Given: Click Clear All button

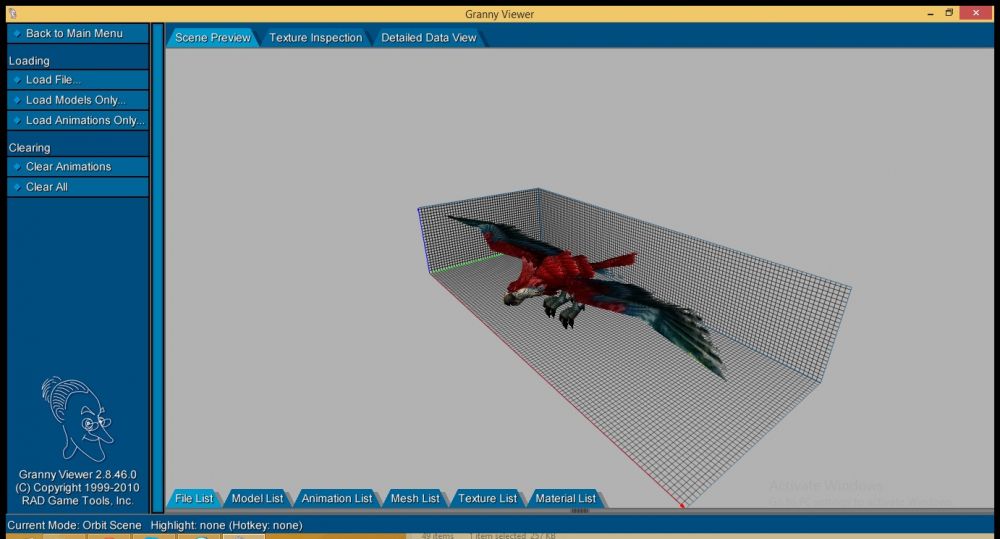Looking at the screenshot, I should point(46,187).
